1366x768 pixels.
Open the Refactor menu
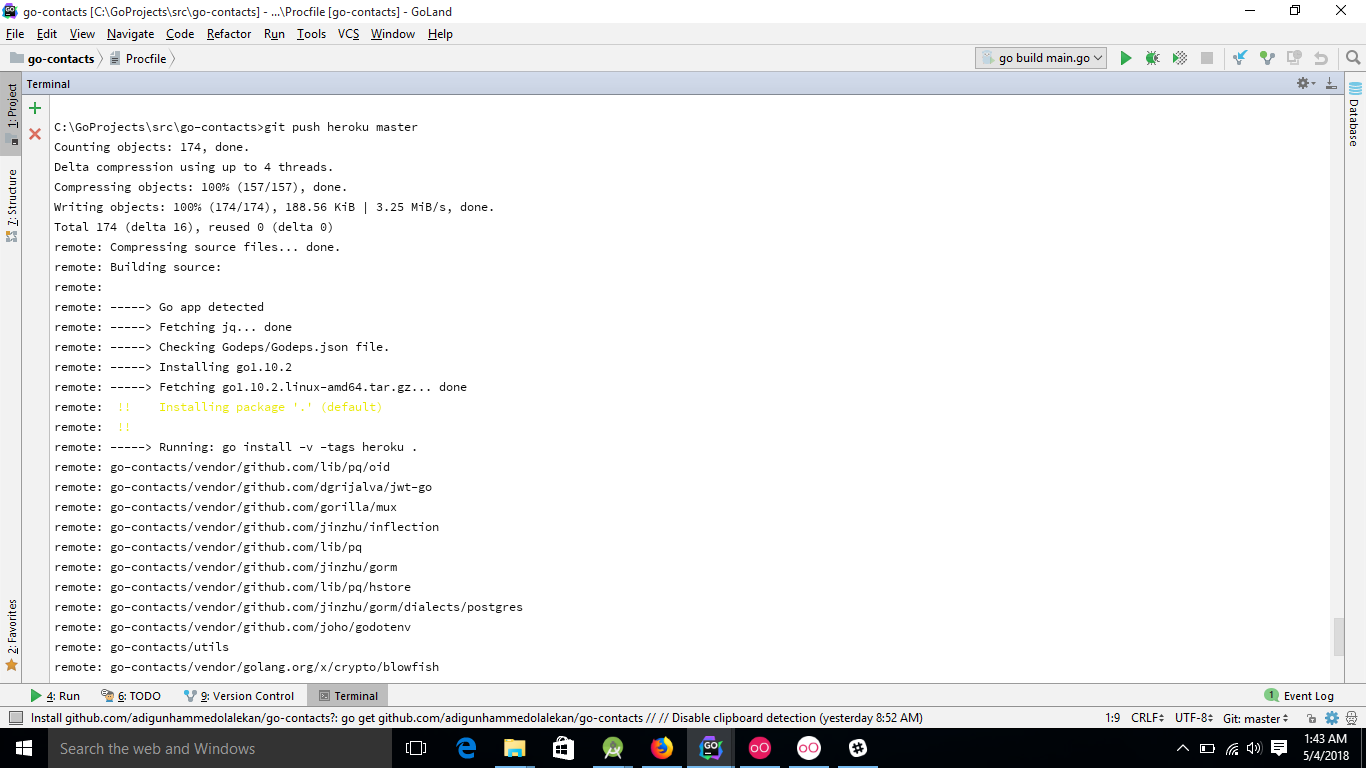click(x=229, y=34)
